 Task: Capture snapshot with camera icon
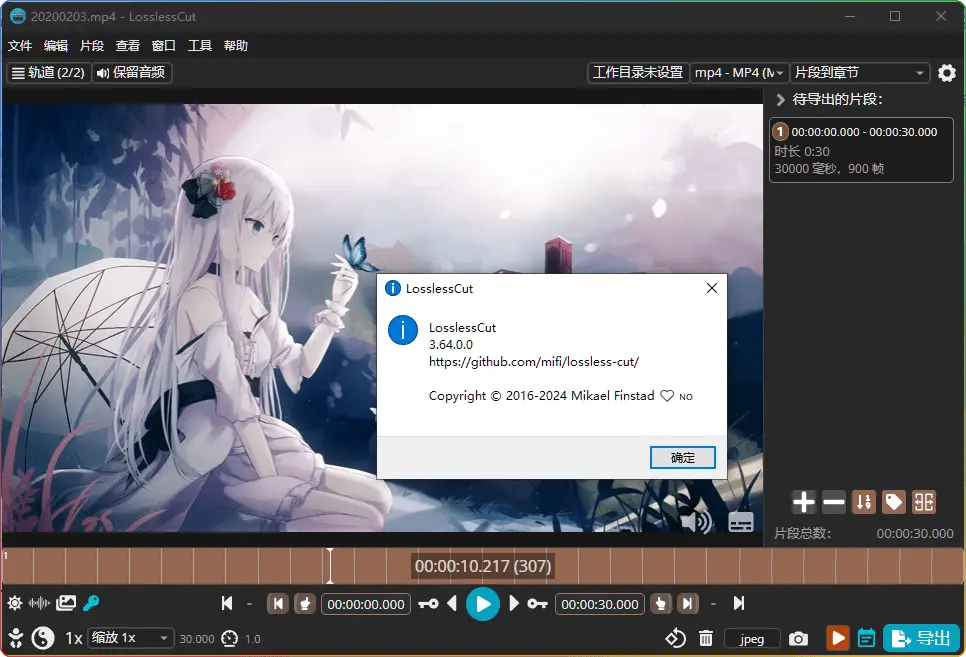point(798,639)
